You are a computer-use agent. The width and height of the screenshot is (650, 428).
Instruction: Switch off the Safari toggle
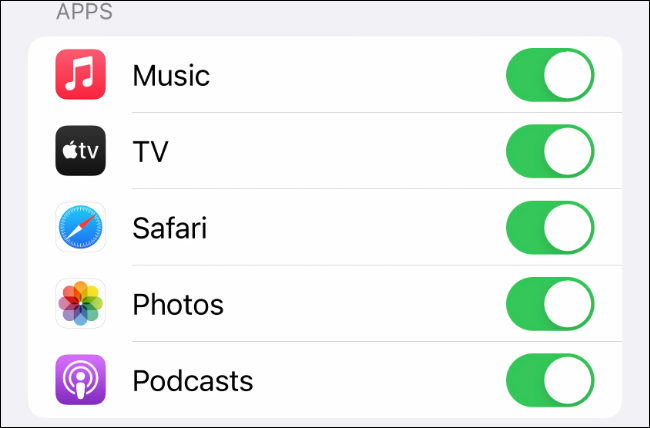click(x=550, y=227)
